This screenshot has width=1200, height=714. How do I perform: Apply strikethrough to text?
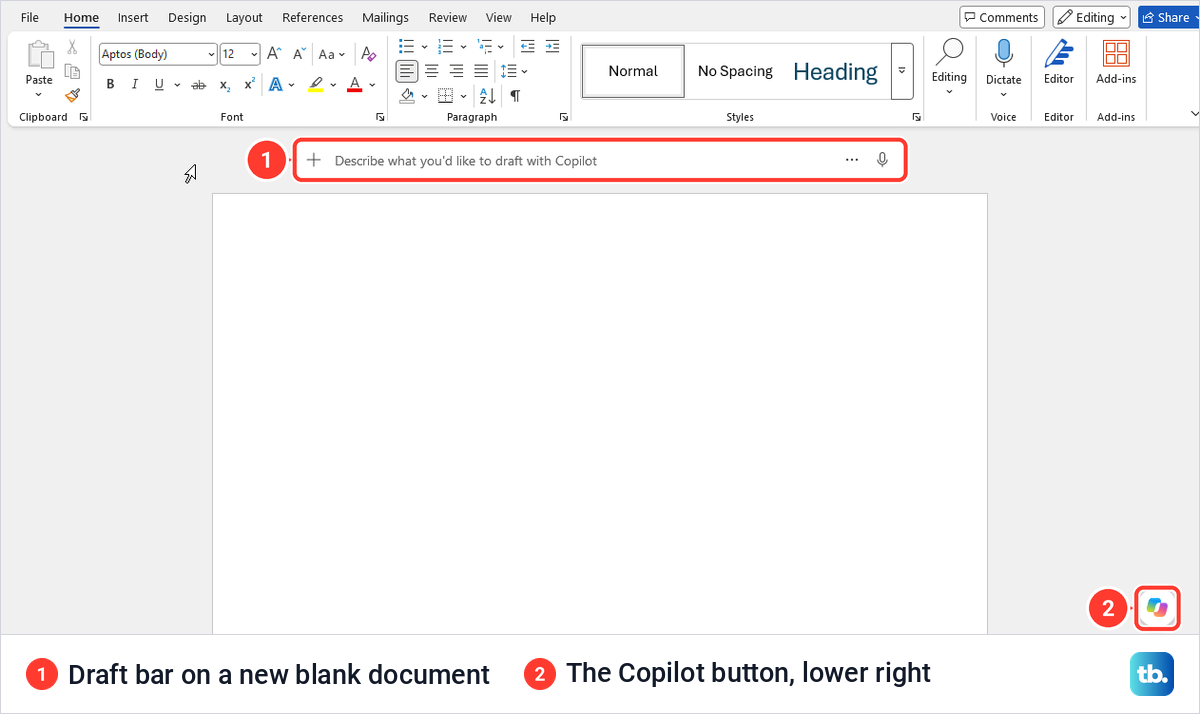point(198,85)
